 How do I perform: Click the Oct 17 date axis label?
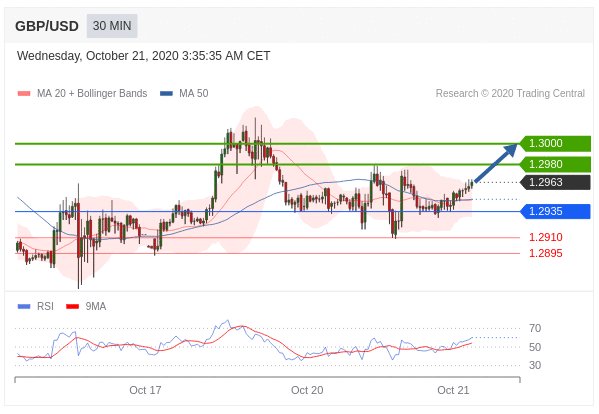tap(145, 390)
